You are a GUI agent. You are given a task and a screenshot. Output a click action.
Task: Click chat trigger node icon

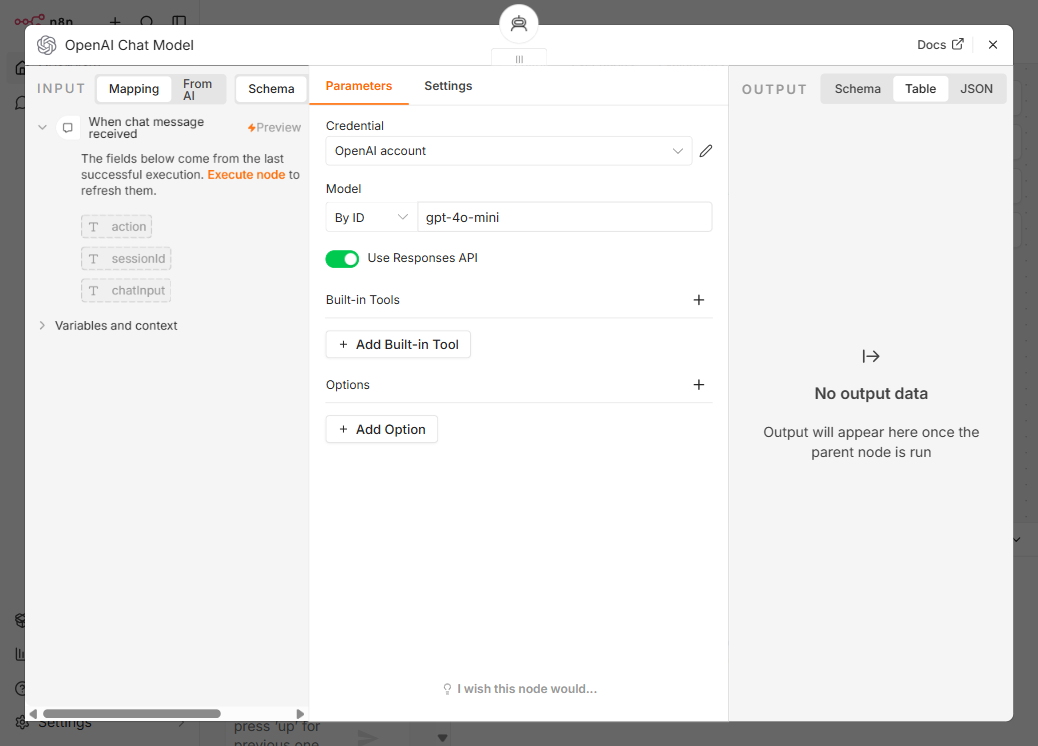[68, 127]
